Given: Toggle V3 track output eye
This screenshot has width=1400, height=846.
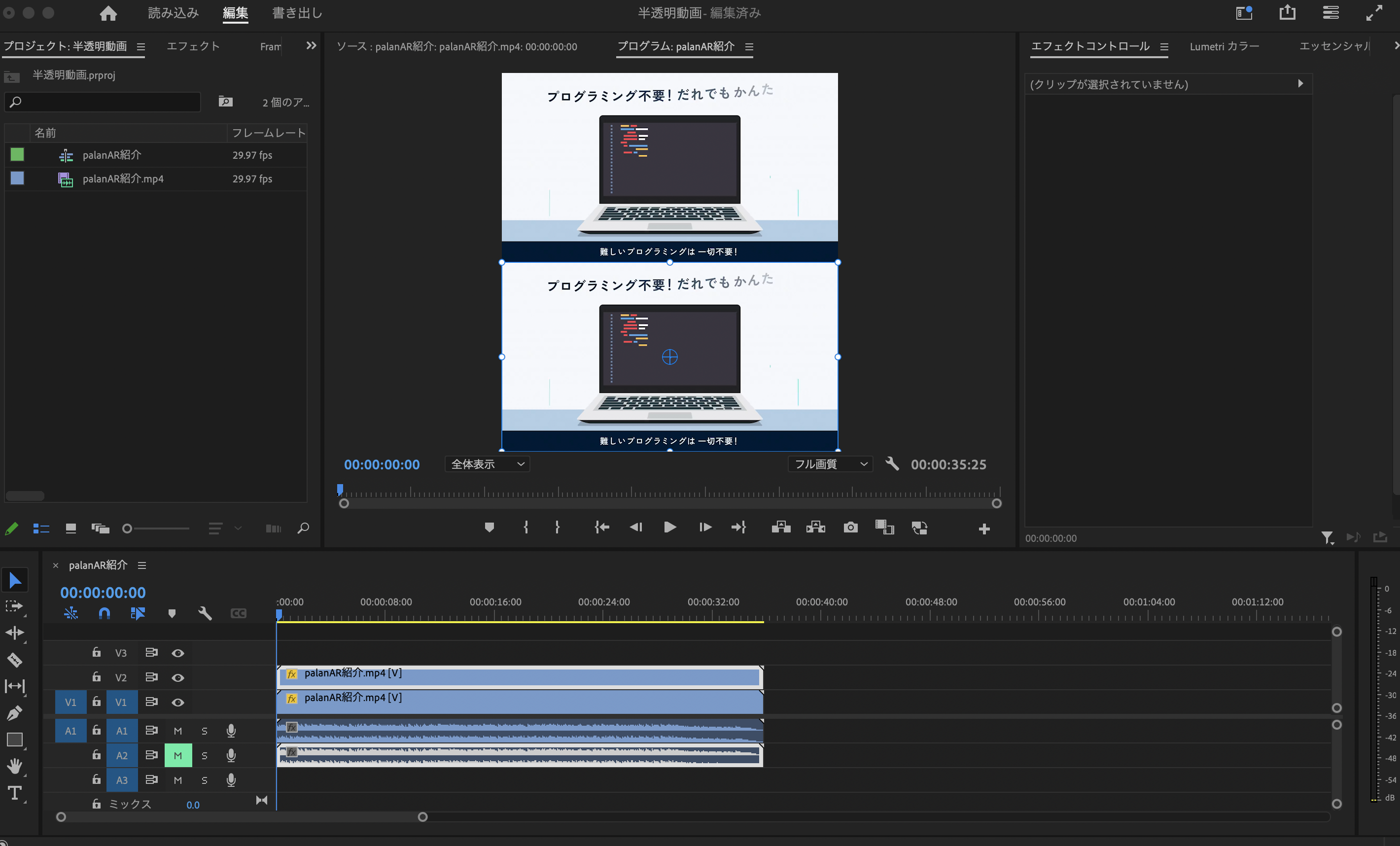Looking at the screenshot, I should (178, 653).
